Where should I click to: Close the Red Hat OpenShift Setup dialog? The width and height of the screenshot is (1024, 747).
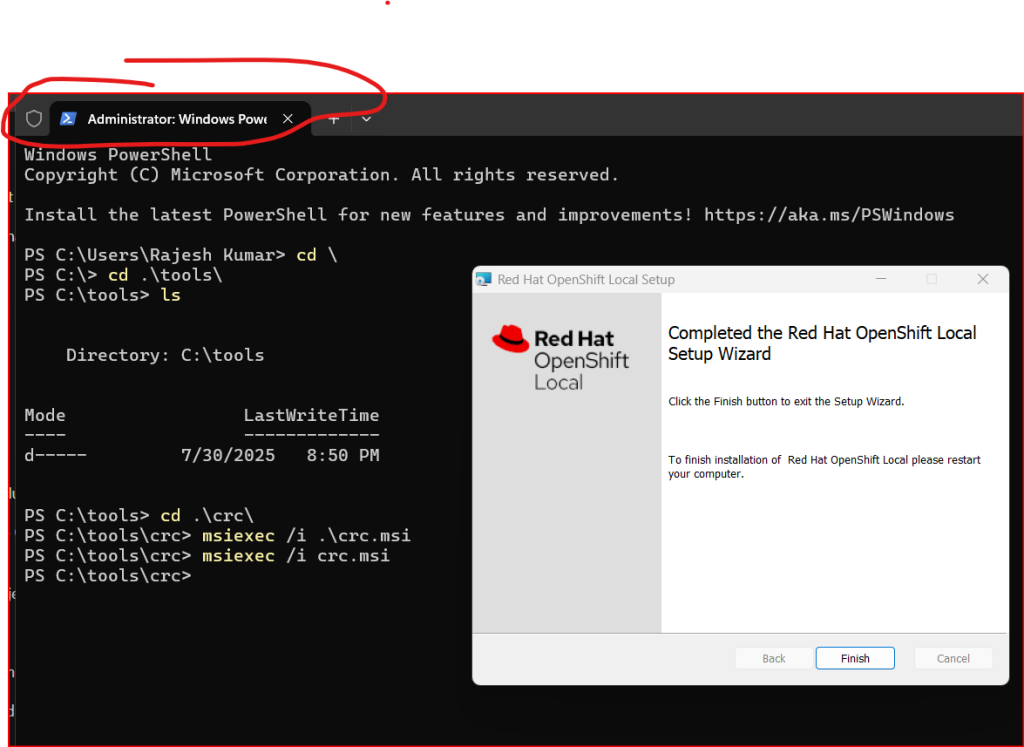click(983, 279)
